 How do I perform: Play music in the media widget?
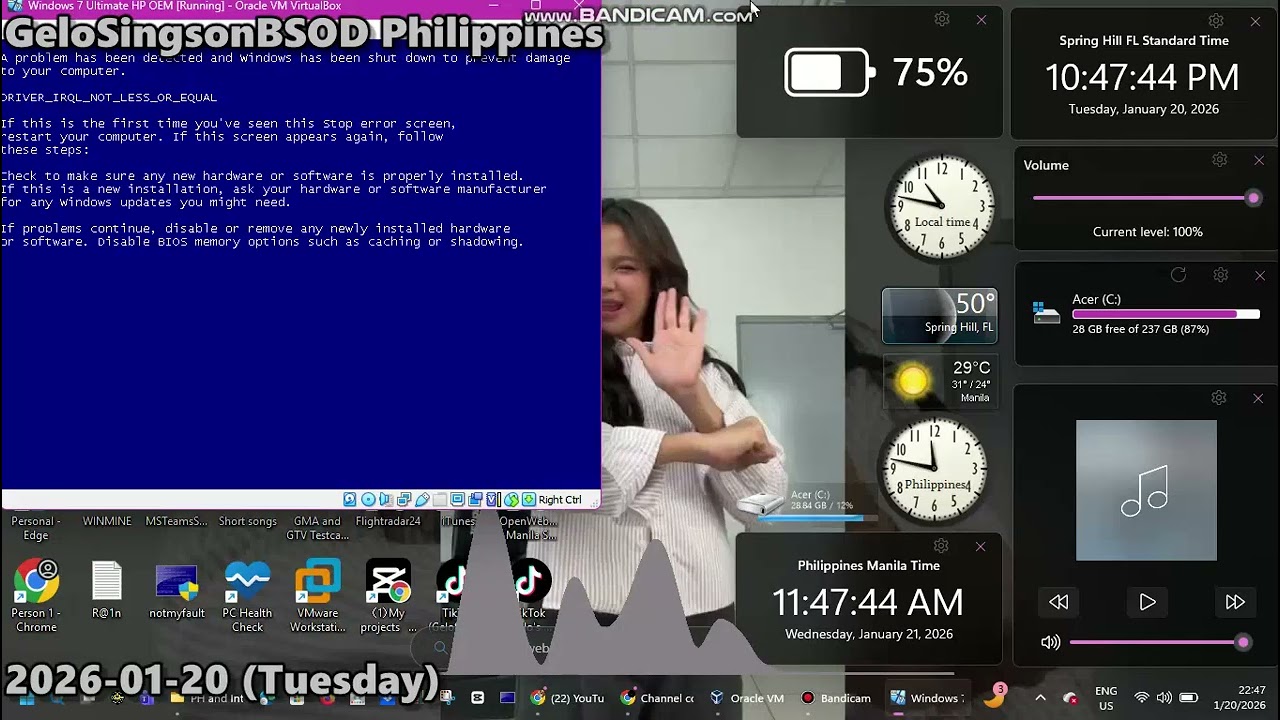pos(1147,602)
